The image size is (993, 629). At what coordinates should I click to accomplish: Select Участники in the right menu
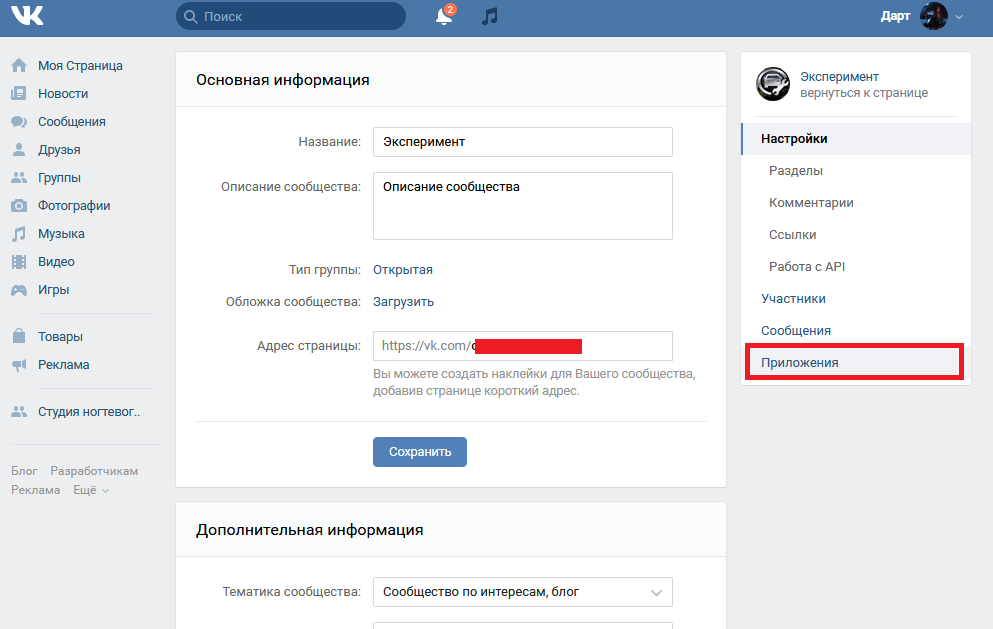793,298
